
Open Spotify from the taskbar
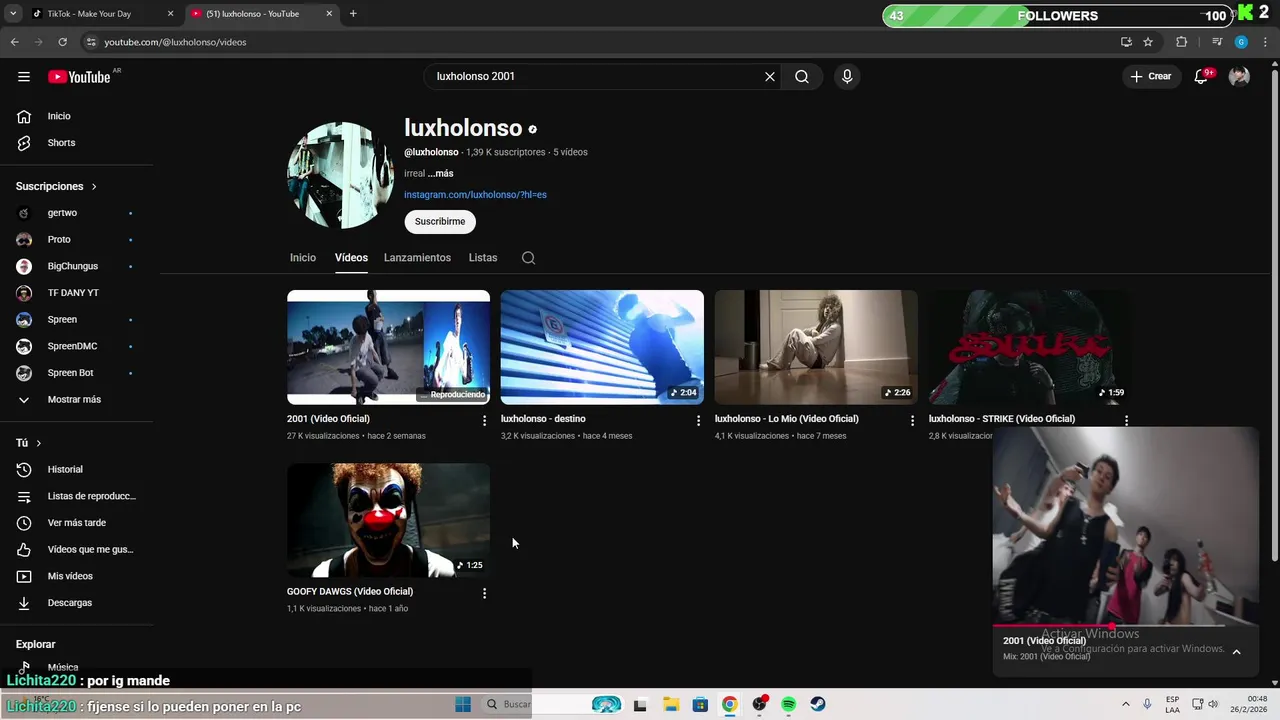coord(788,705)
